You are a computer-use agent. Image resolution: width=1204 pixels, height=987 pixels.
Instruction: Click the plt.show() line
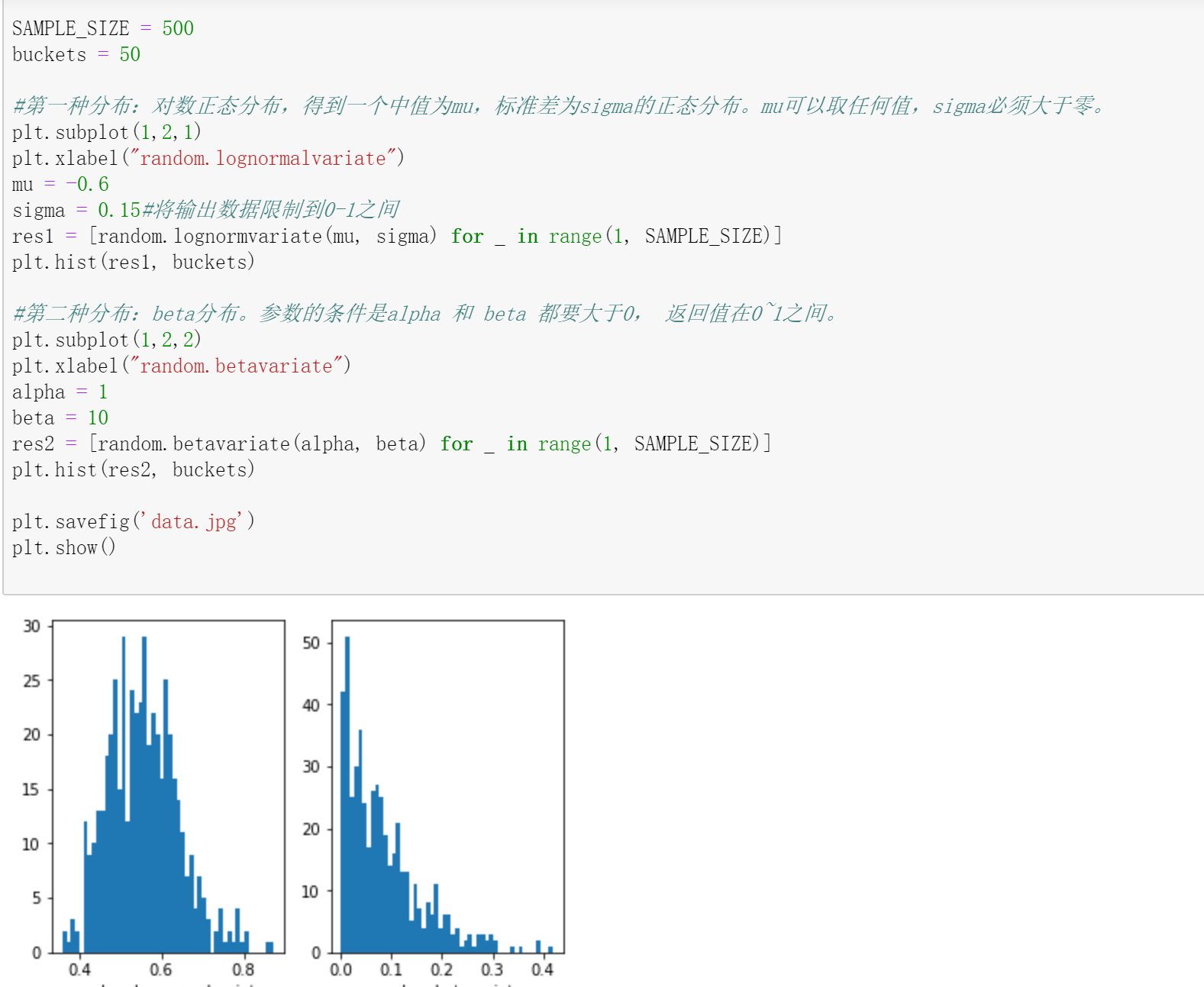click(63, 547)
